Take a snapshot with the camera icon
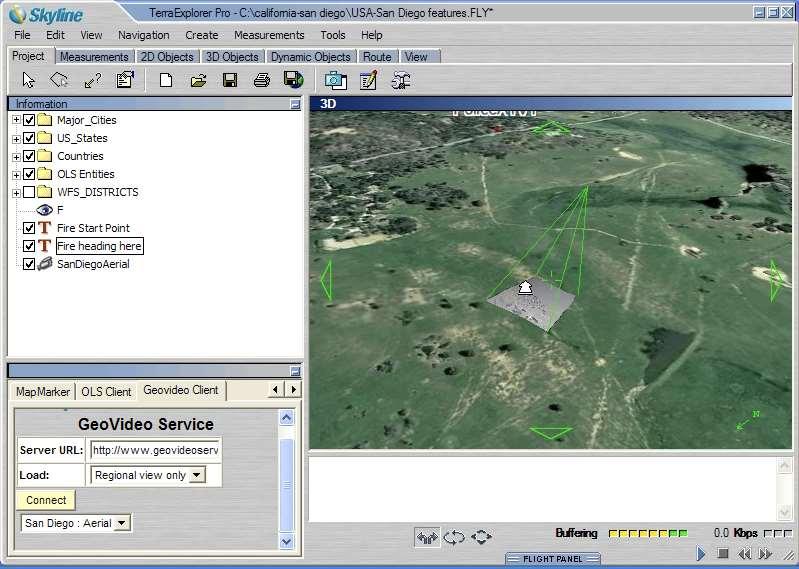The image size is (799, 569). coord(336,80)
